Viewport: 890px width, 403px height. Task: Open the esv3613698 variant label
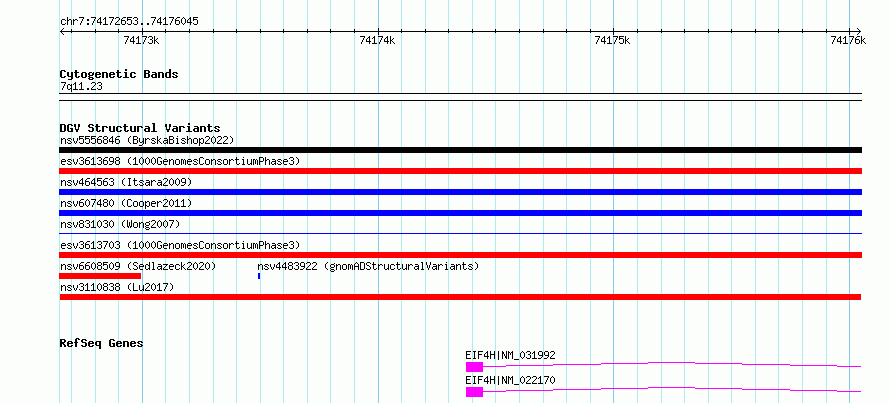(180, 161)
